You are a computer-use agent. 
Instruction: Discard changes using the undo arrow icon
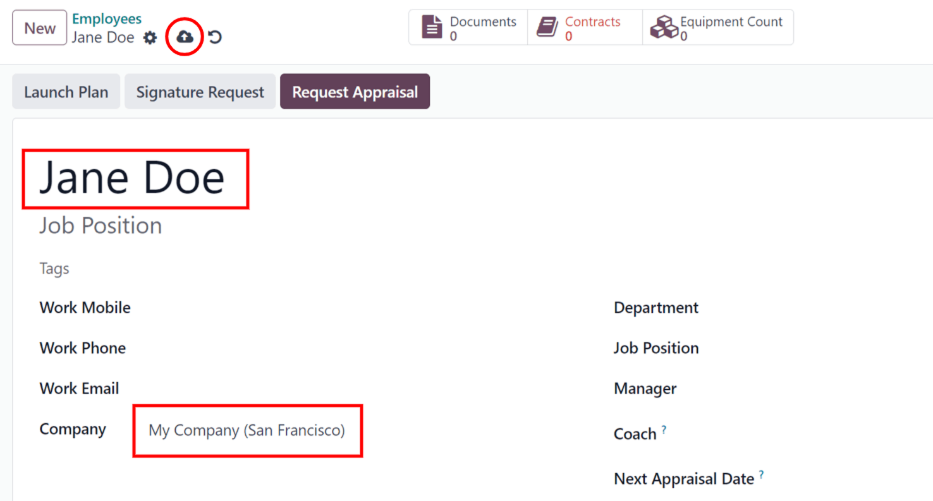pos(215,38)
